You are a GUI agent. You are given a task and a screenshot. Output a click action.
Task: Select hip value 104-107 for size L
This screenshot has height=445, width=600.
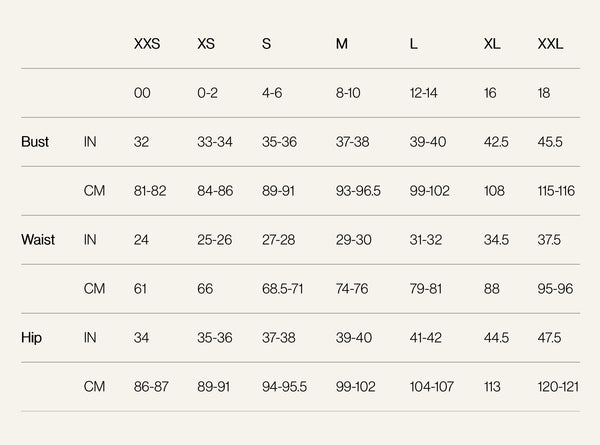point(432,387)
